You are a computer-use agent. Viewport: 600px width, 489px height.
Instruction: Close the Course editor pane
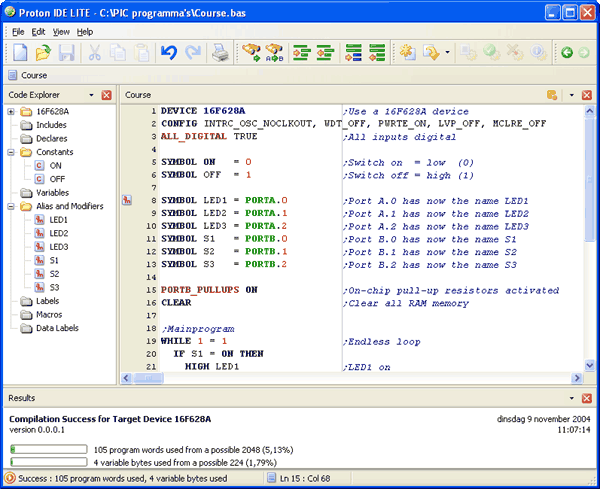587,95
